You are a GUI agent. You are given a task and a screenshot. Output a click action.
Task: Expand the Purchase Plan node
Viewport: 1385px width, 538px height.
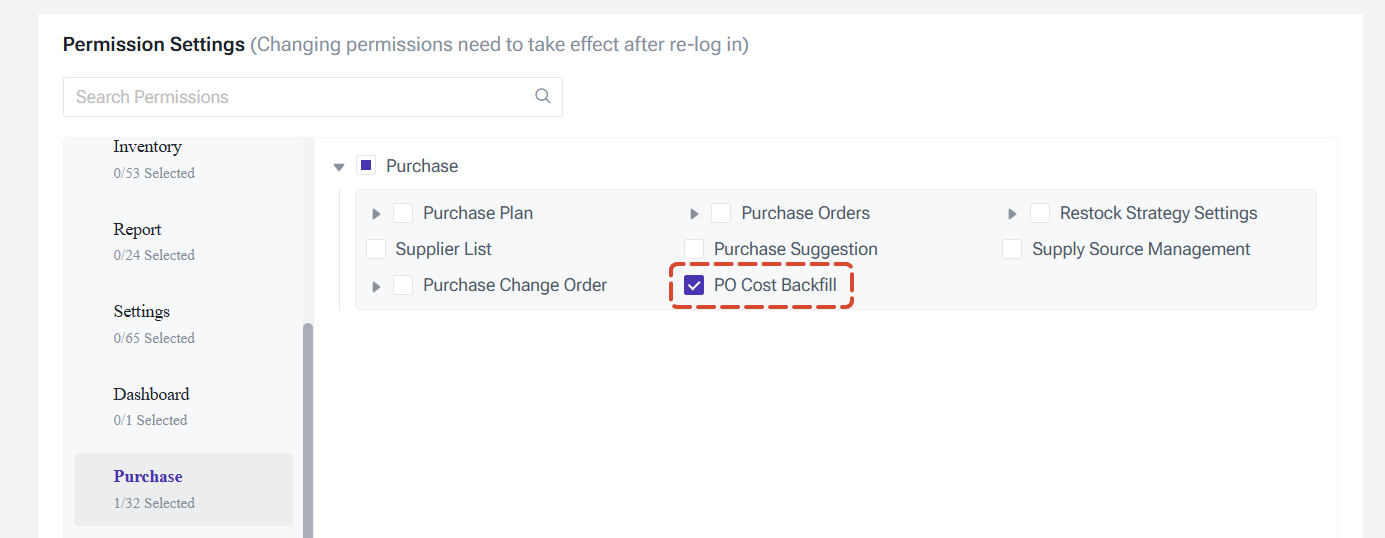(377, 214)
